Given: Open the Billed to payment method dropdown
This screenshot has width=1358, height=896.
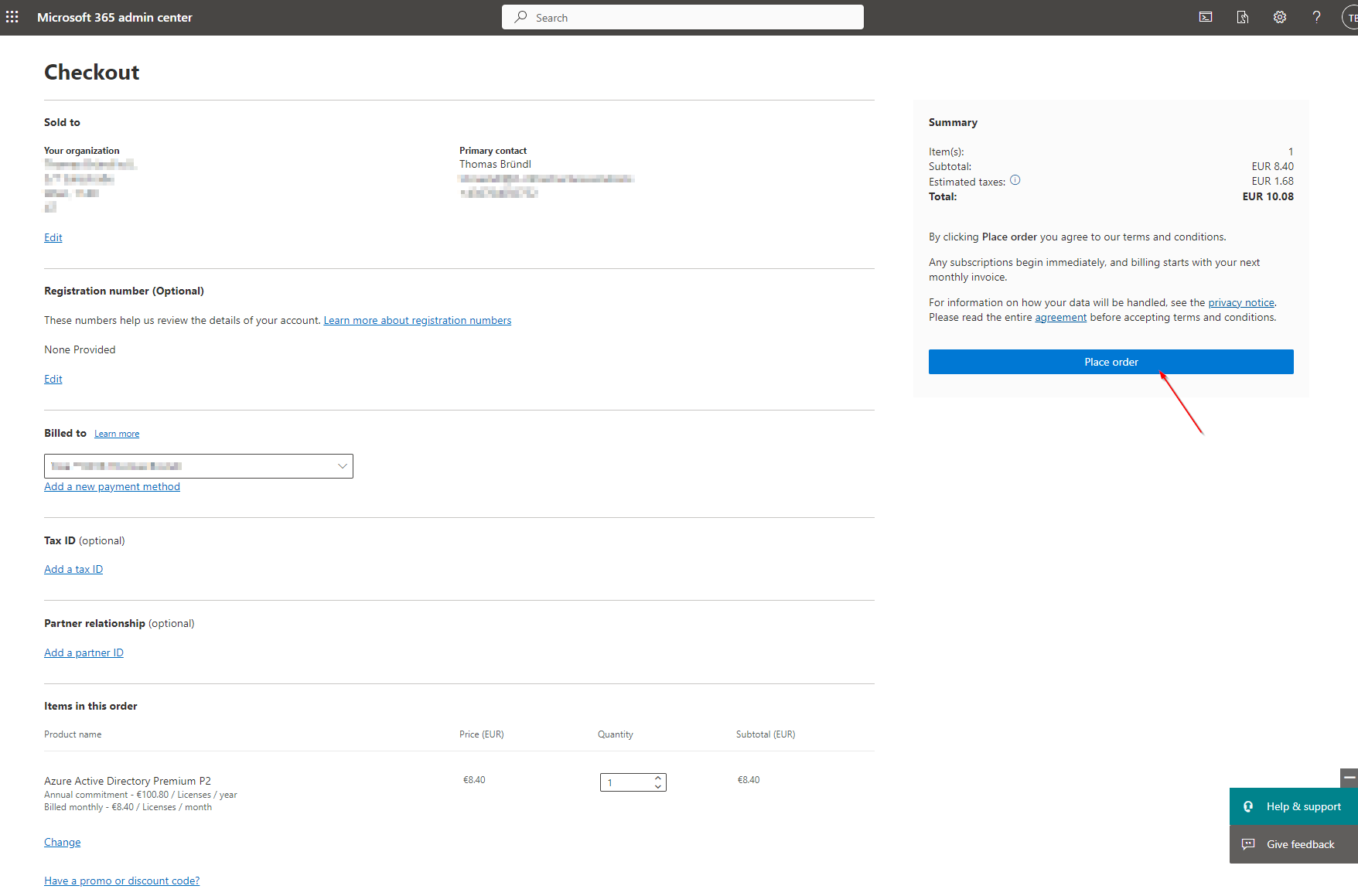Looking at the screenshot, I should click(x=199, y=466).
